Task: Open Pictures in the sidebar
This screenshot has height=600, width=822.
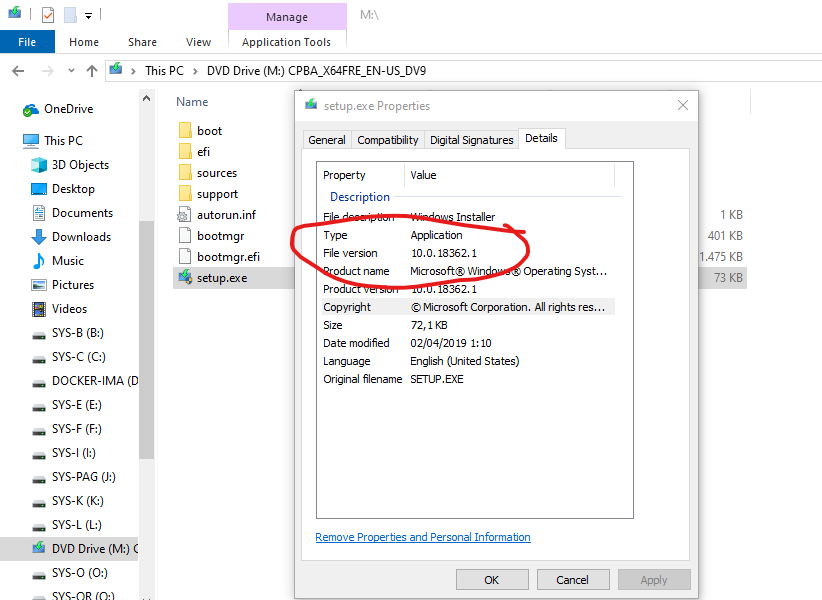Action: click(73, 285)
